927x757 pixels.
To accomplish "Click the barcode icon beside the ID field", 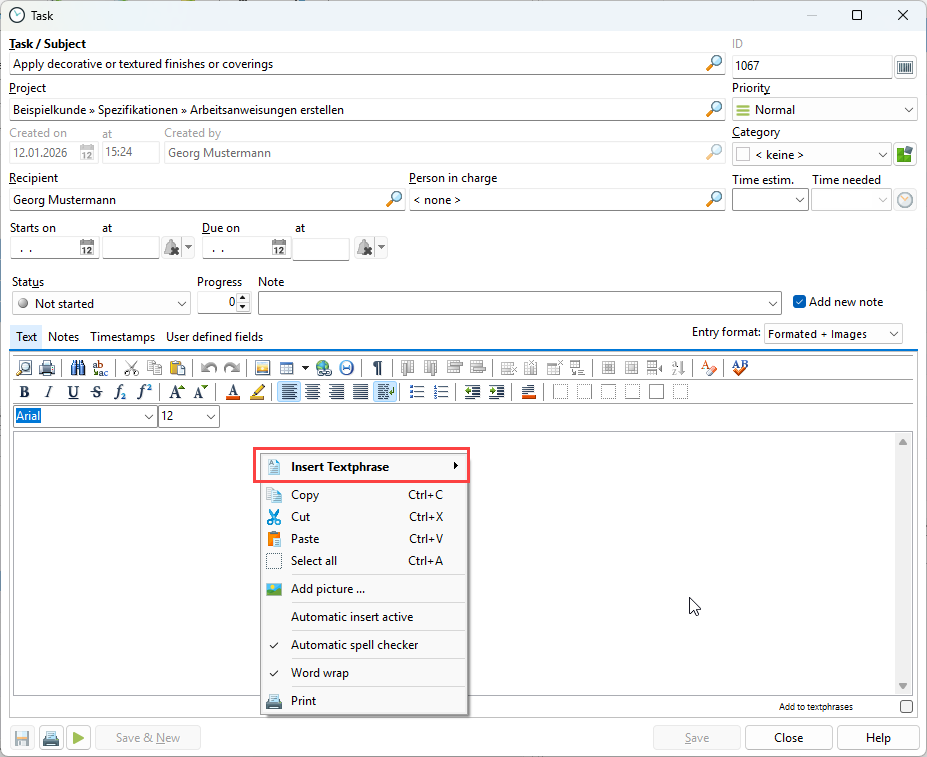I will coord(905,67).
